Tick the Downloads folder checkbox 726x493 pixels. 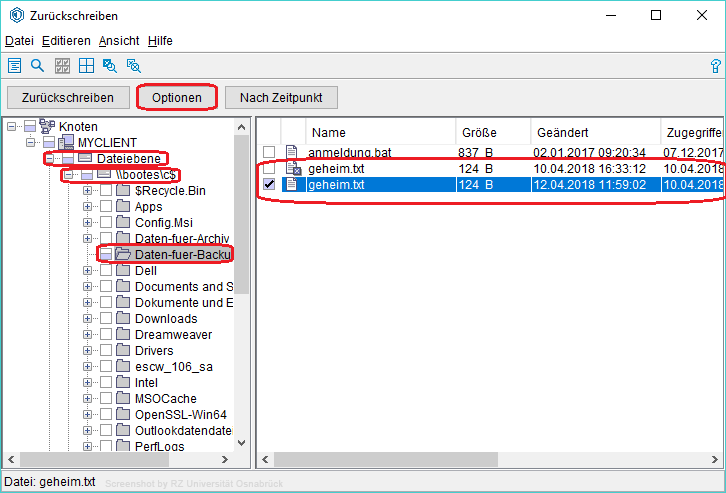click(x=106, y=319)
